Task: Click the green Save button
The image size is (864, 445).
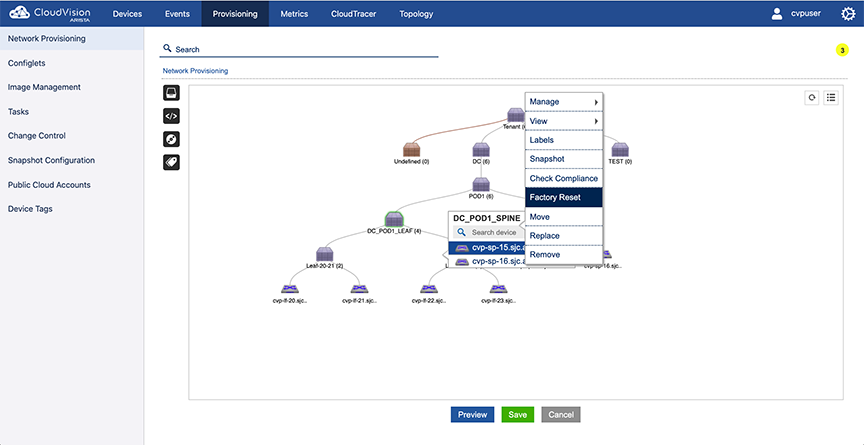Action: pyautogui.click(x=518, y=415)
